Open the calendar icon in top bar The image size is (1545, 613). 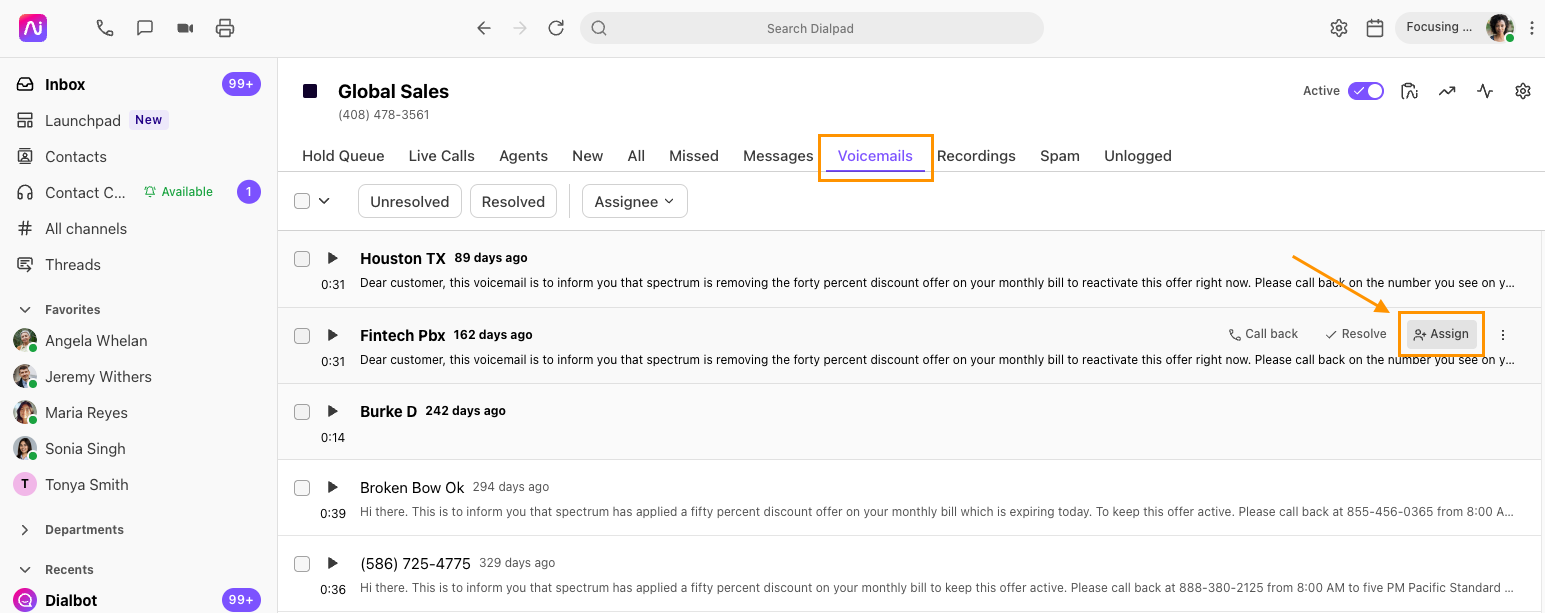[1375, 28]
